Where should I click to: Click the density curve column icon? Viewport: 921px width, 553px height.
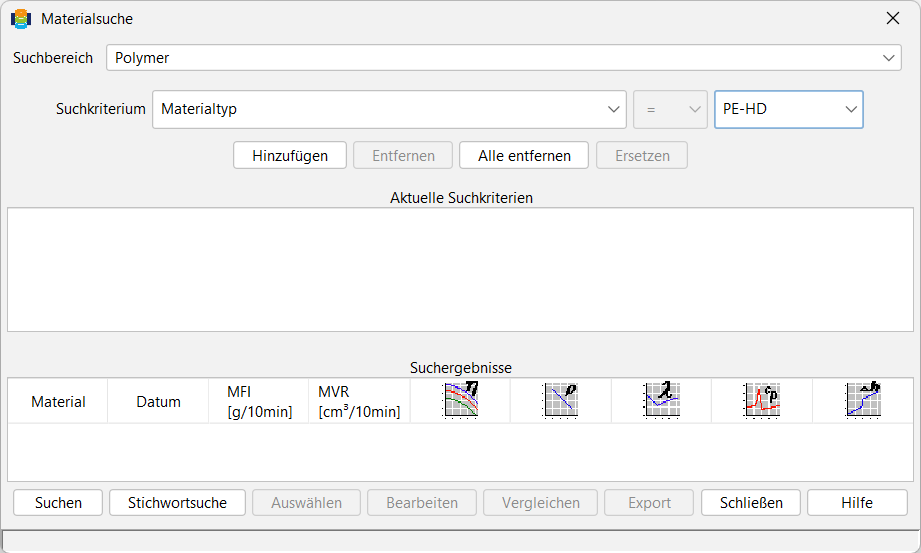click(560, 400)
